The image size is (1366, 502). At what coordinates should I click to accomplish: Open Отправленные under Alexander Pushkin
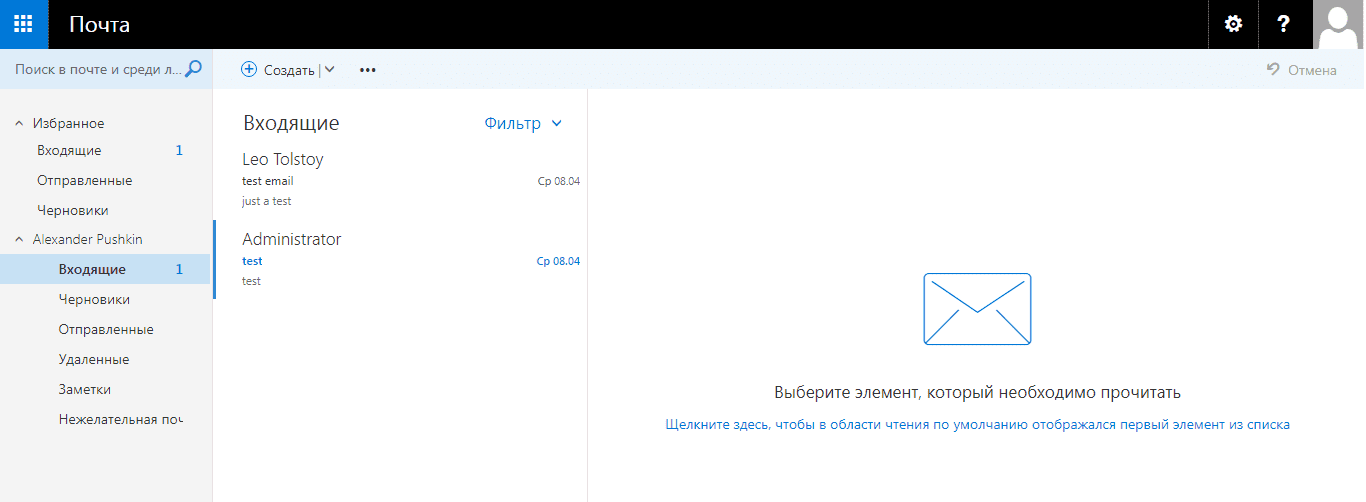106,329
